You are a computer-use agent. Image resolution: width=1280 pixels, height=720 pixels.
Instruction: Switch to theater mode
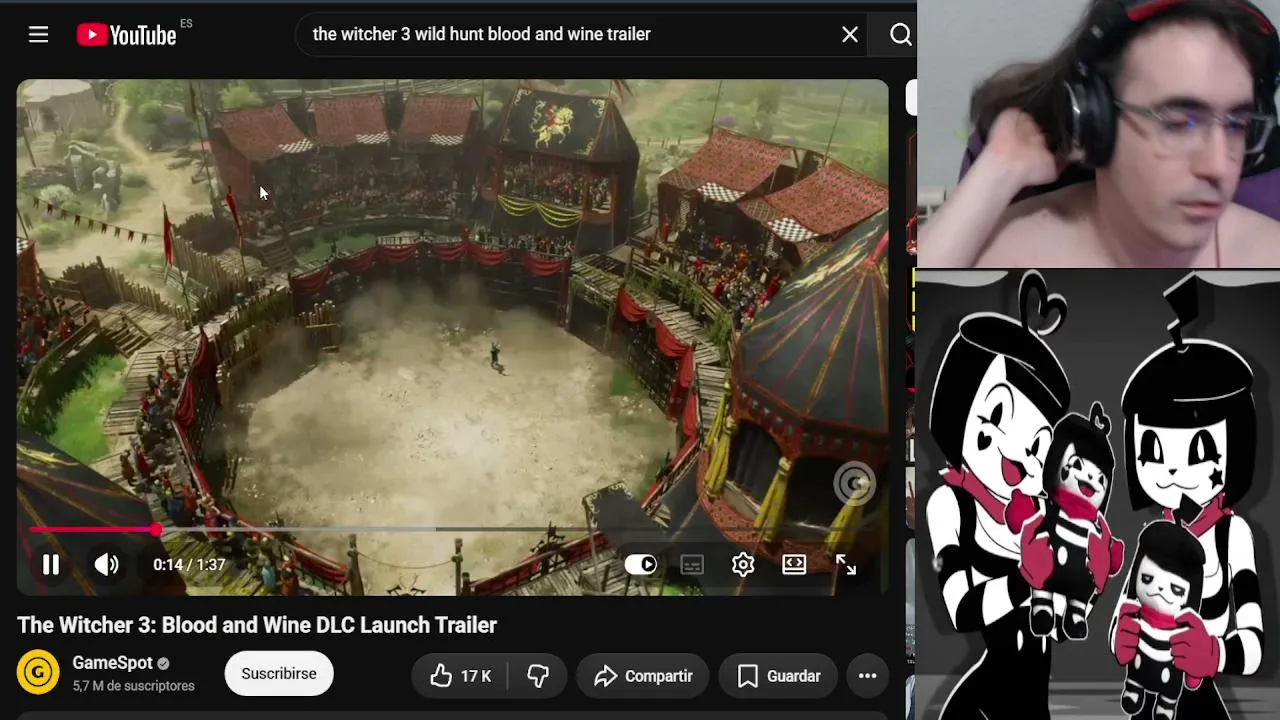click(794, 565)
